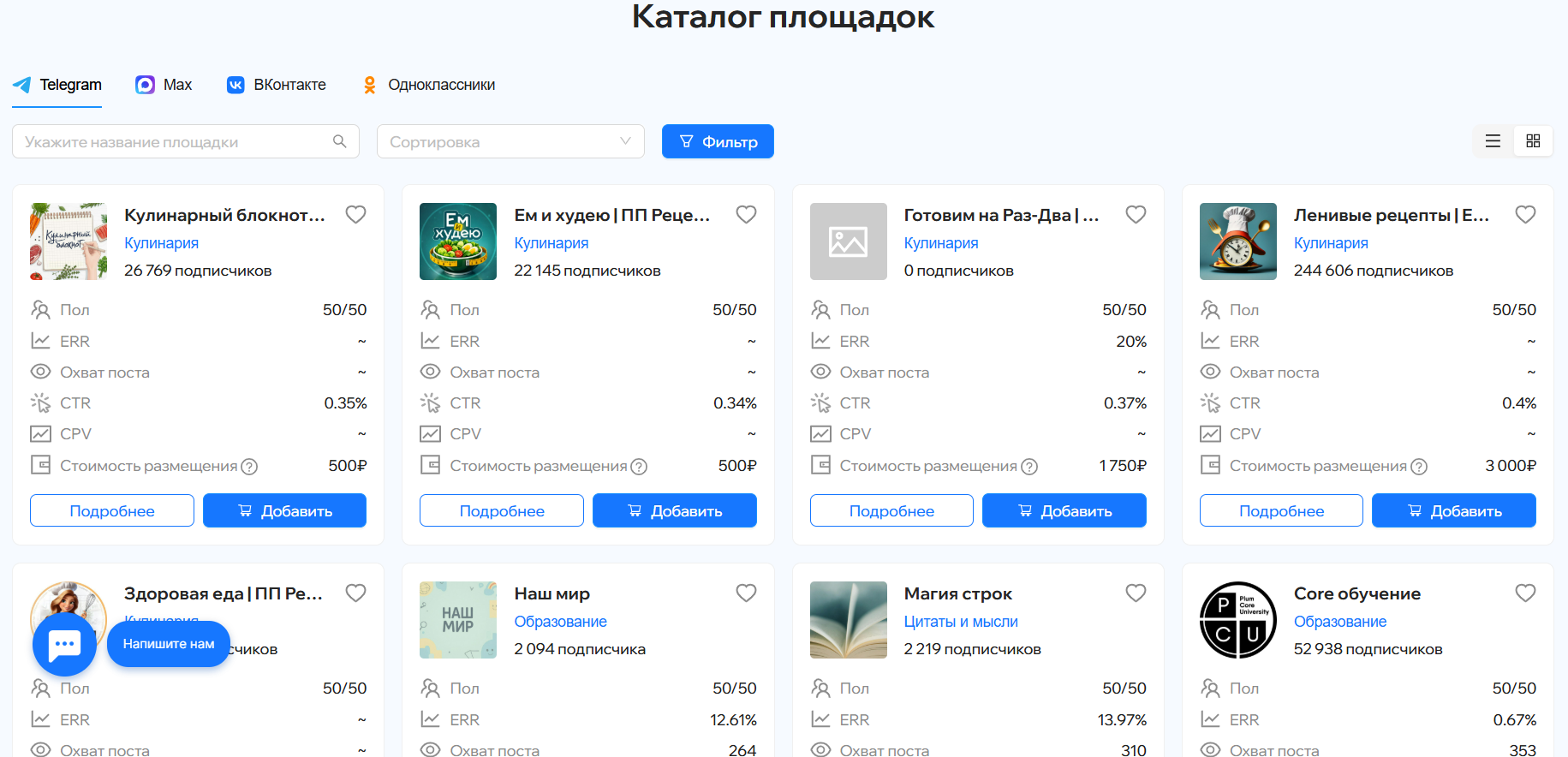Open Подробнее for Ем и худею
1568x757 pixels.
tap(502, 510)
